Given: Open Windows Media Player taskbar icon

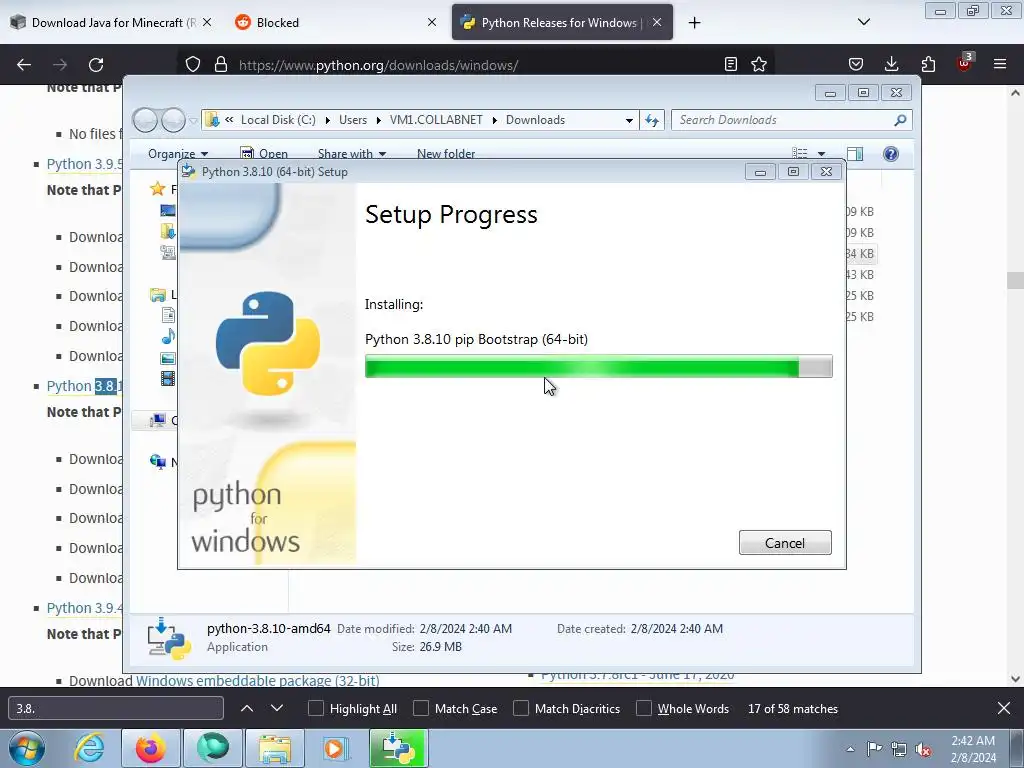Looking at the screenshot, I should tap(335, 748).
